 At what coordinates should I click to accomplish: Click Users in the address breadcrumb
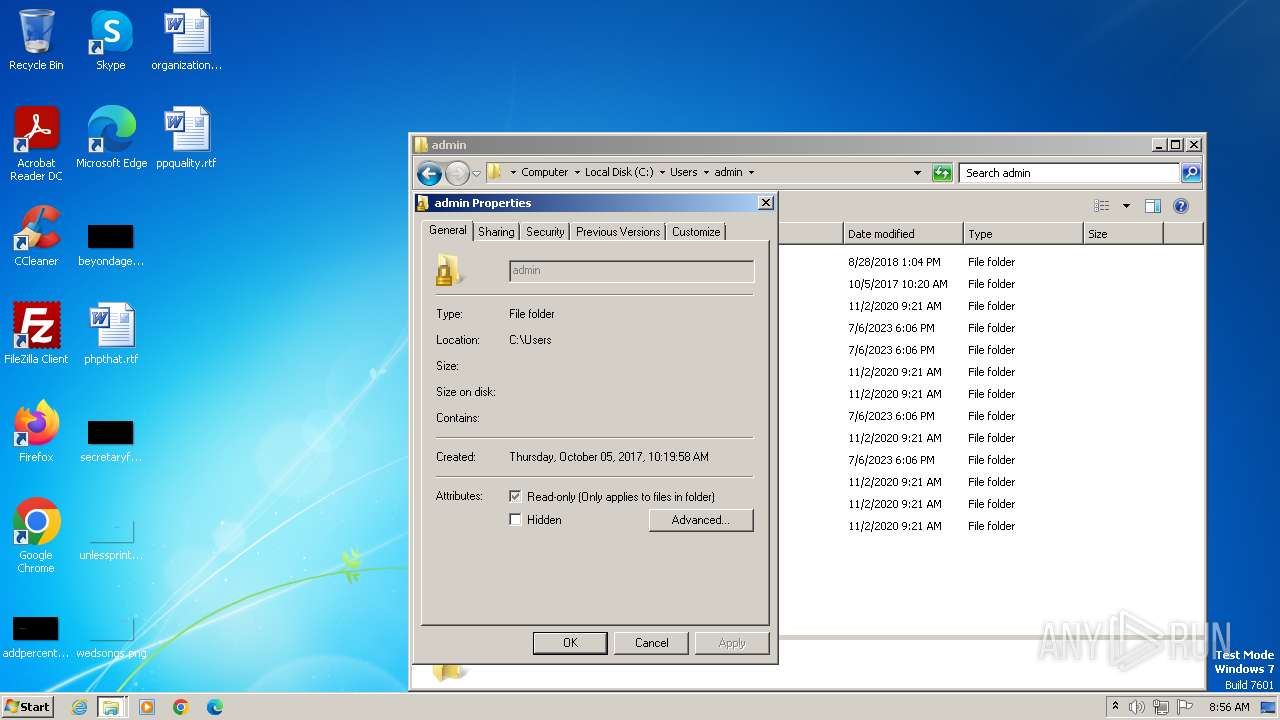click(x=684, y=172)
